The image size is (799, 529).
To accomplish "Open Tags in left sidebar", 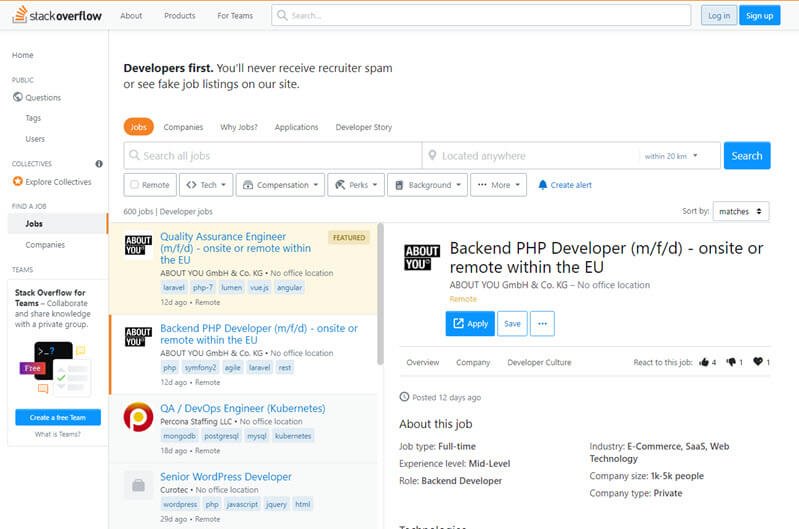I will pyautogui.click(x=33, y=118).
